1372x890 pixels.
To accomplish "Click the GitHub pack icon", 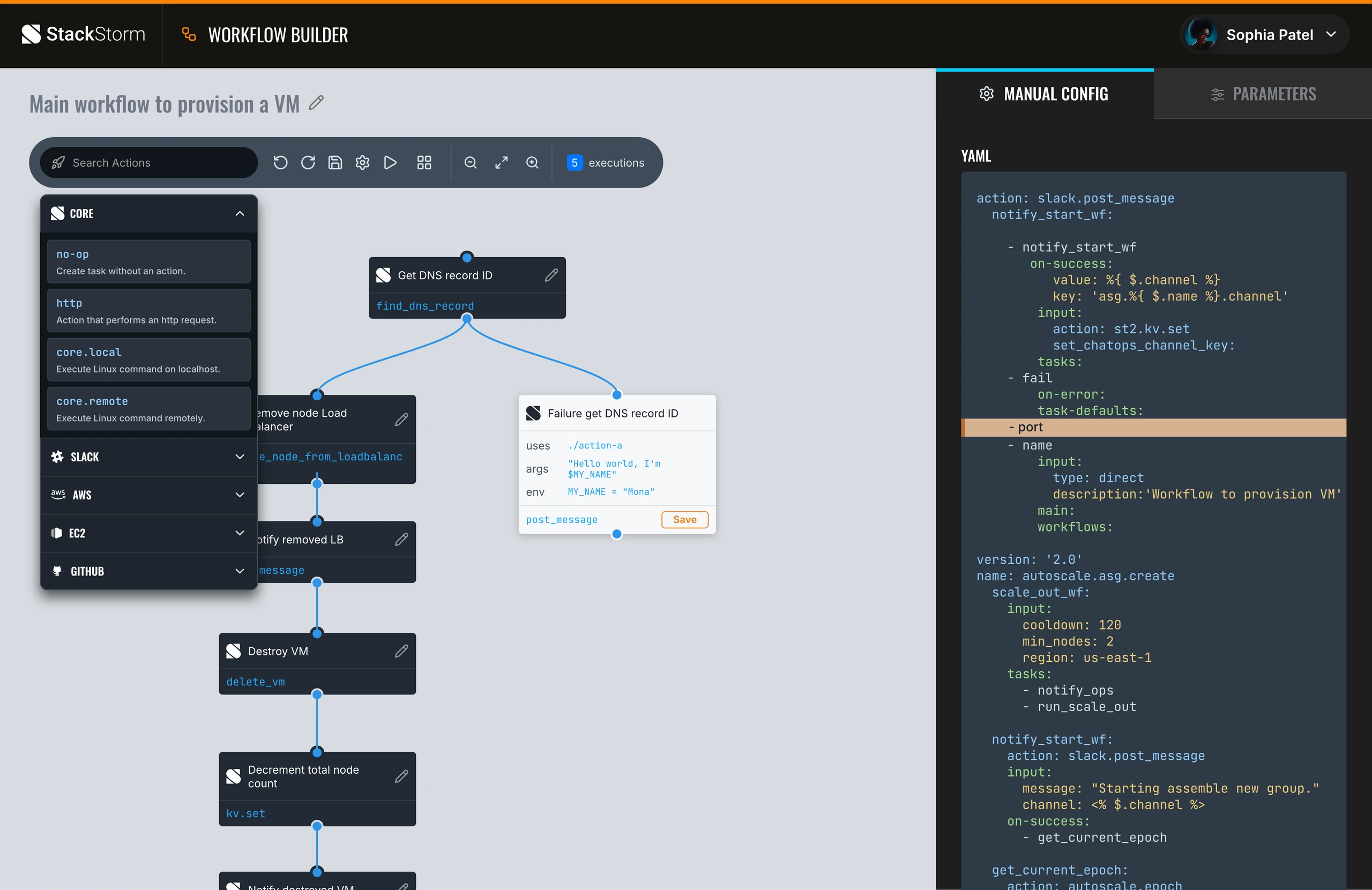I will pyautogui.click(x=57, y=571).
